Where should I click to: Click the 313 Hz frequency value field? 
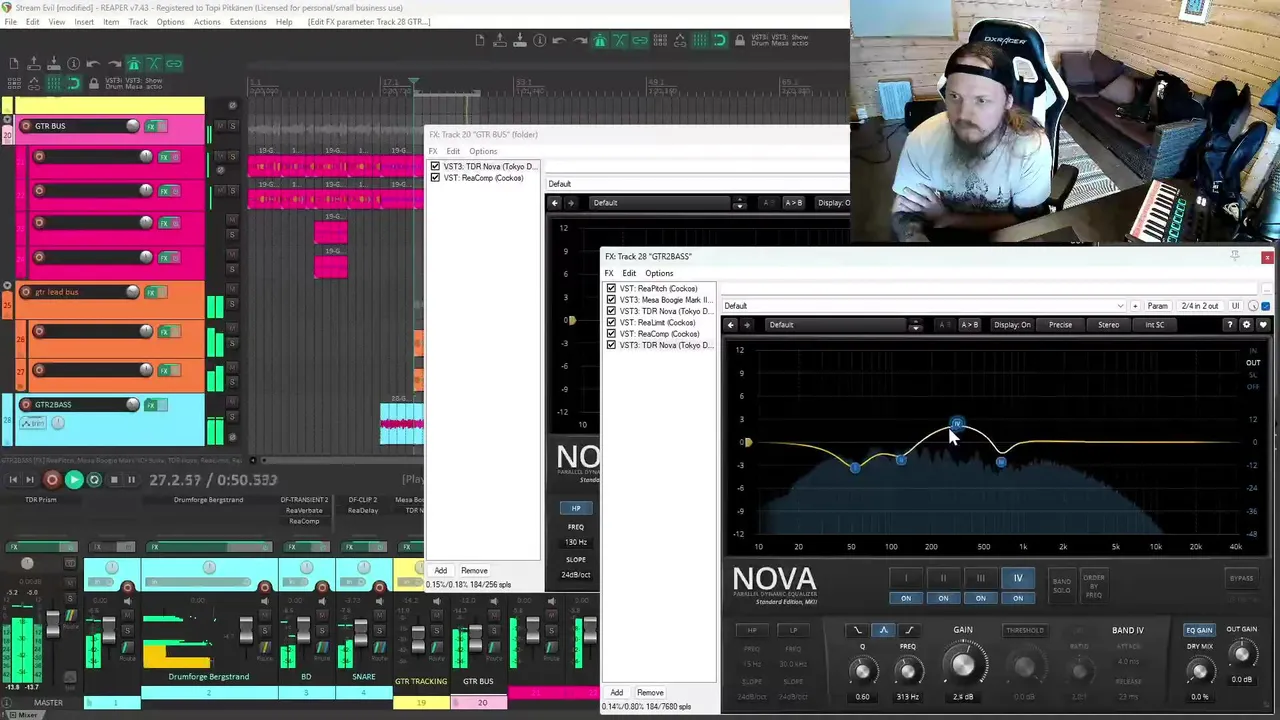(908, 697)
